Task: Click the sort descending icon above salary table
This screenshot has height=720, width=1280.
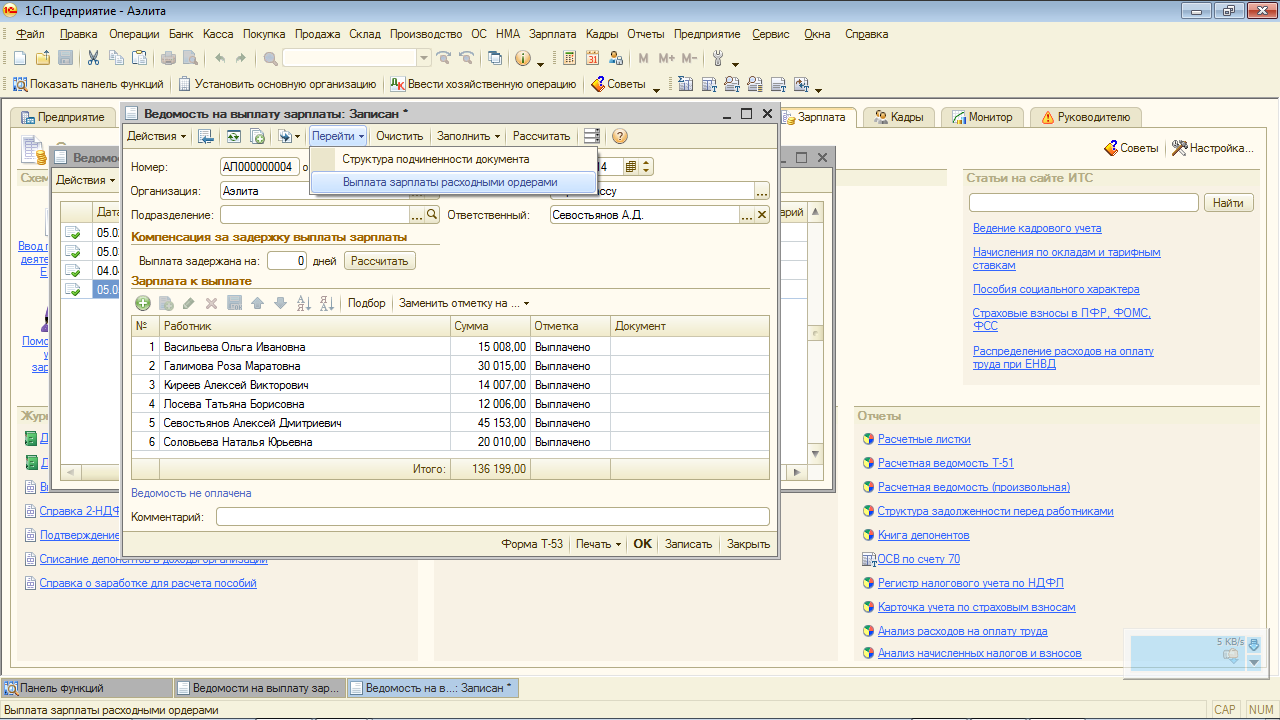Action: coord(326,303)
